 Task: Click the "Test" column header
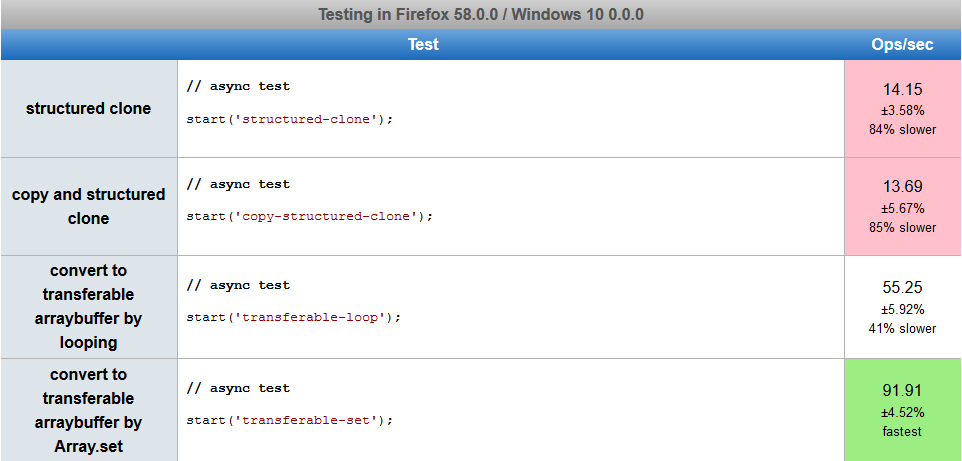click(x=423, y=45)
